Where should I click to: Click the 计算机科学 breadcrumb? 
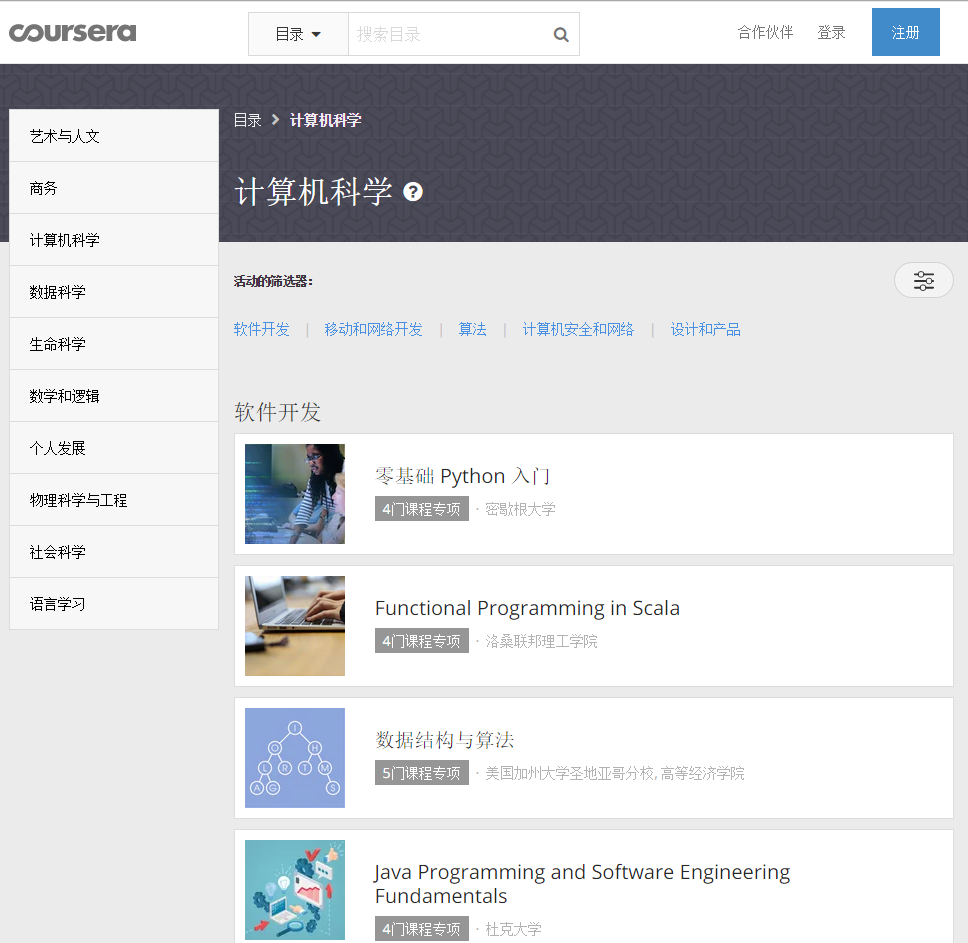pos(325,120)
